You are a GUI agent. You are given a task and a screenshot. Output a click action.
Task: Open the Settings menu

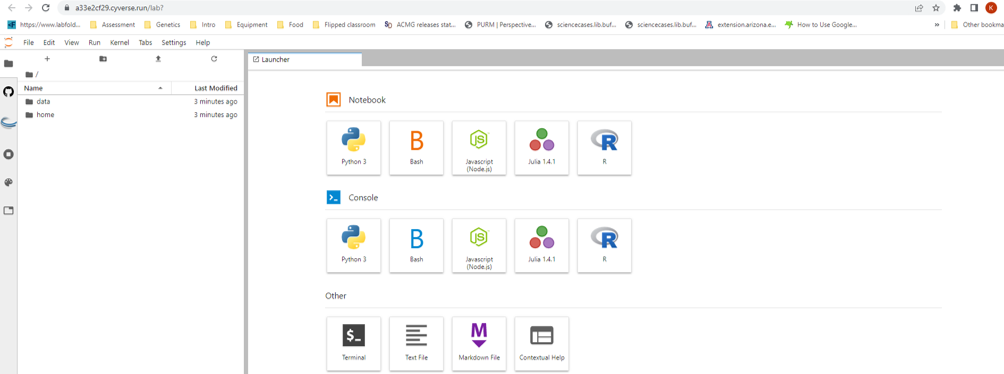pos(174,43)
